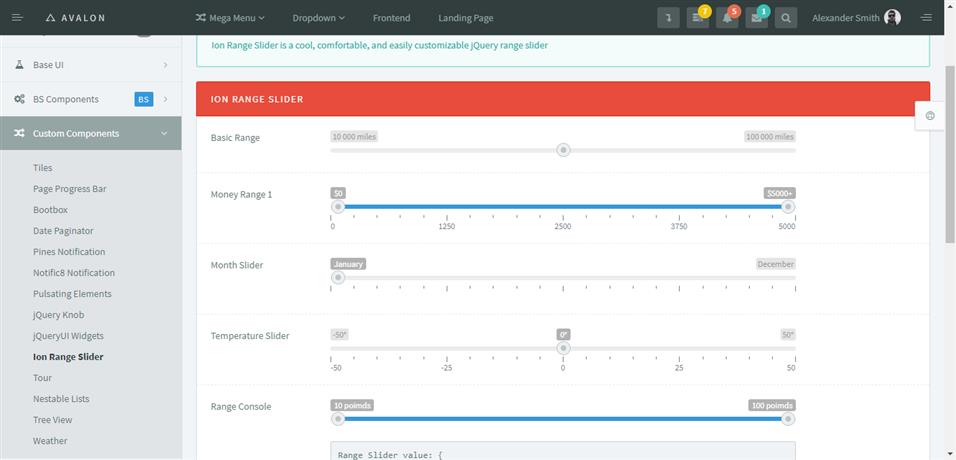Expand the BS Components sidebar section

[x=90, y=99]
